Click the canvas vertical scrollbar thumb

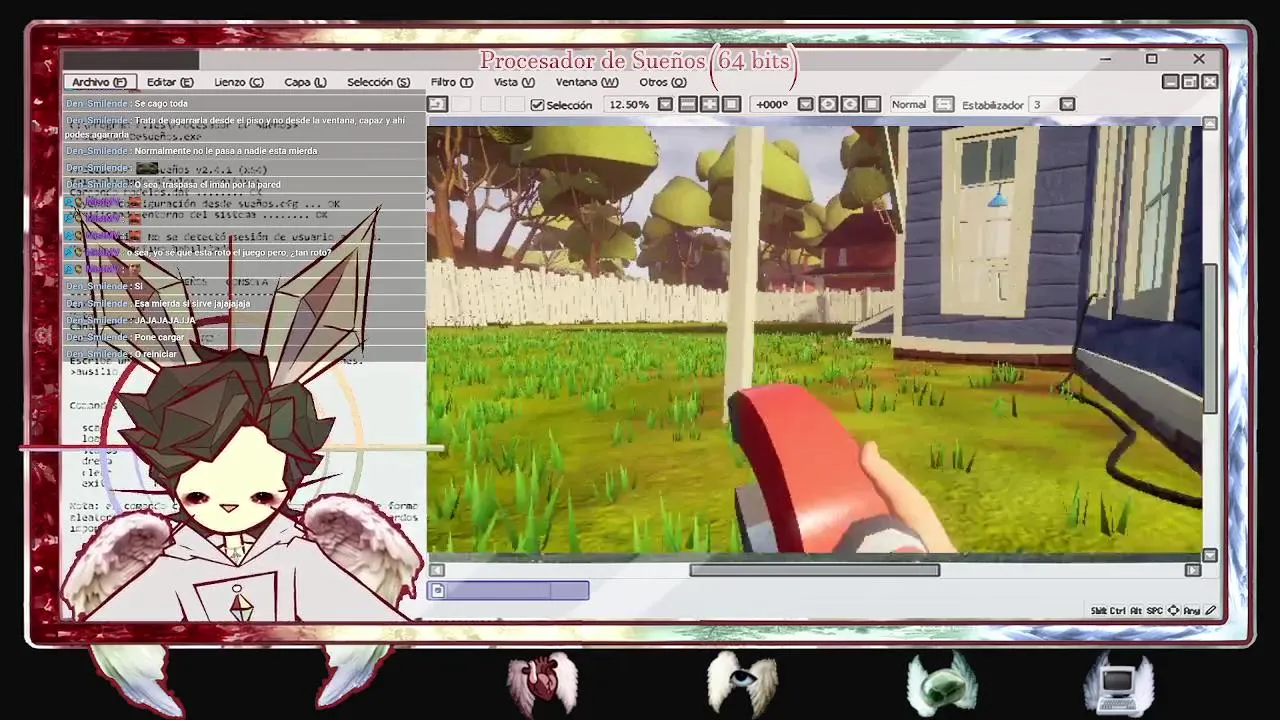1210,338
